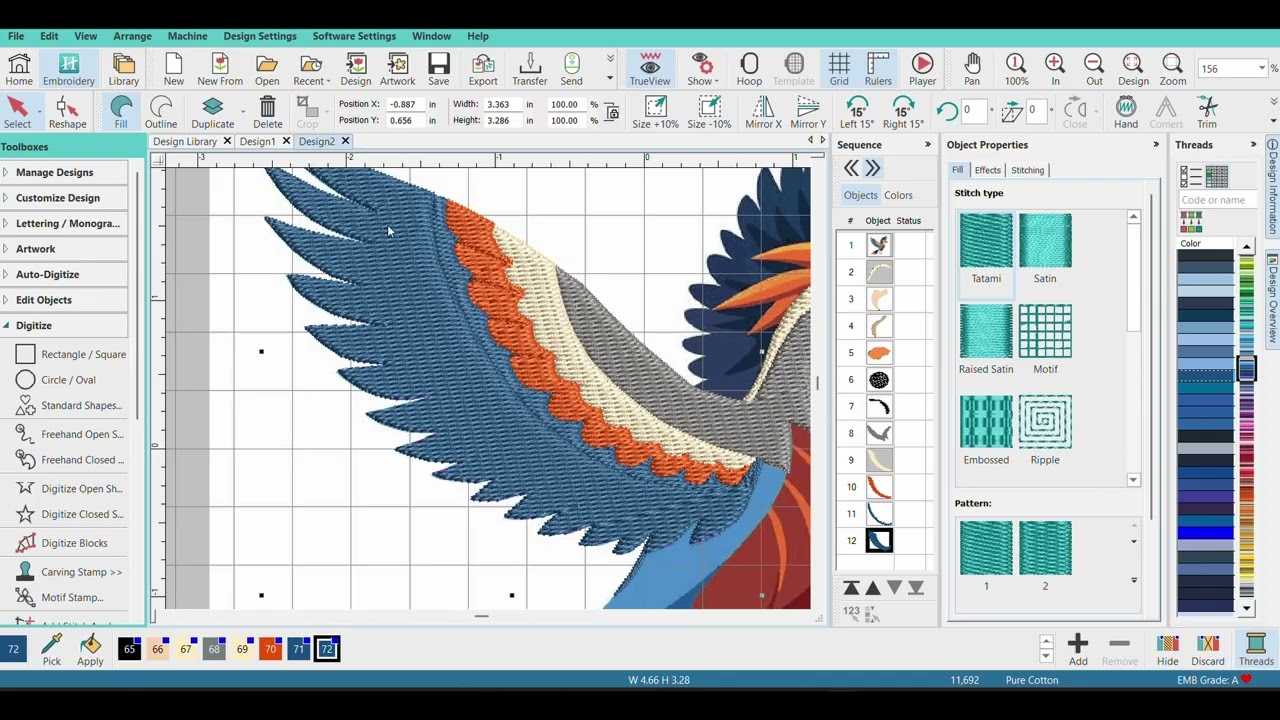Toggle the lock proportions icon
Viewport: 1280px width, 720px height.
click(x=612, y=112)
